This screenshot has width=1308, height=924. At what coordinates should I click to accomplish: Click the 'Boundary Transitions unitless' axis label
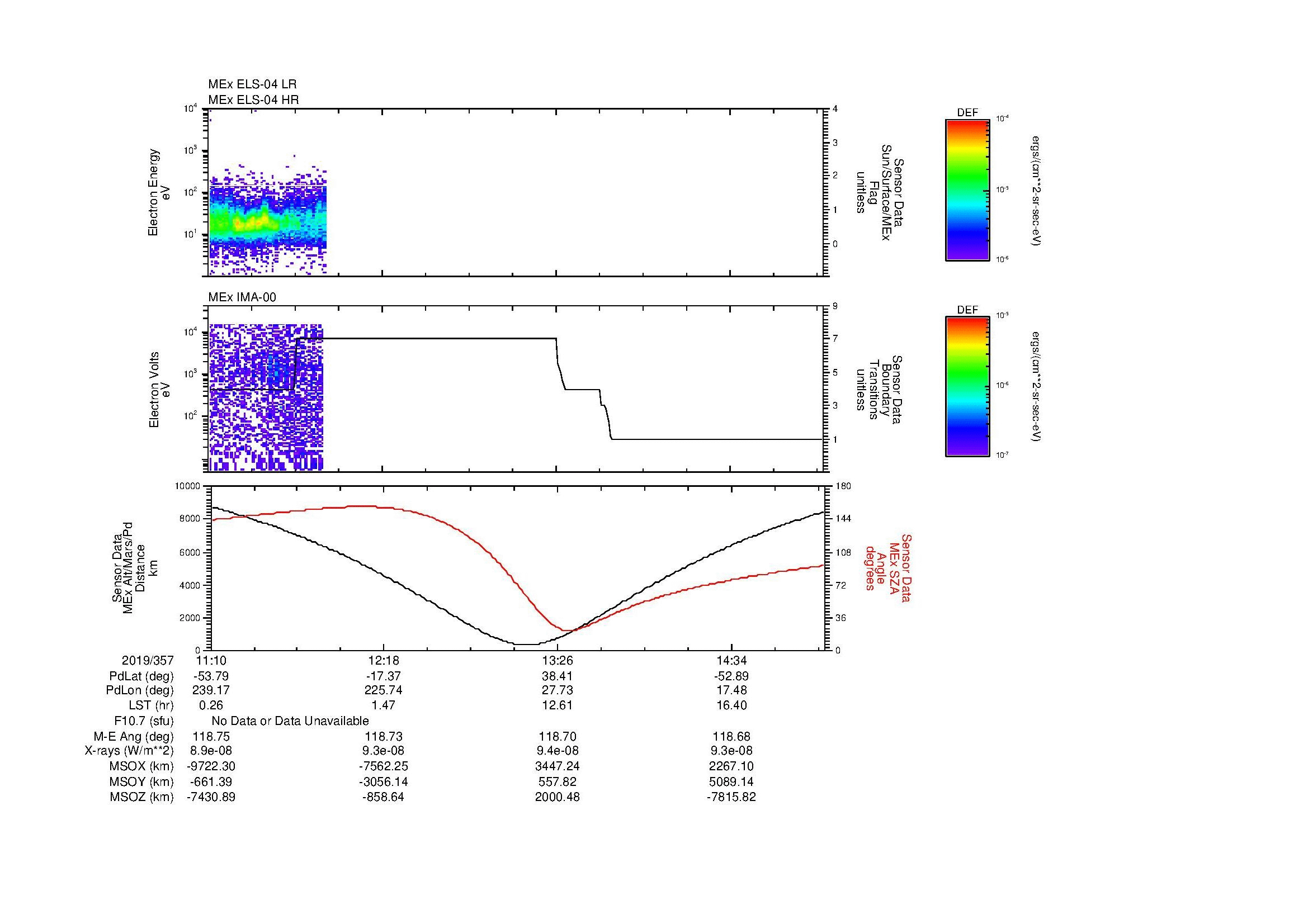tap(879, 390)
